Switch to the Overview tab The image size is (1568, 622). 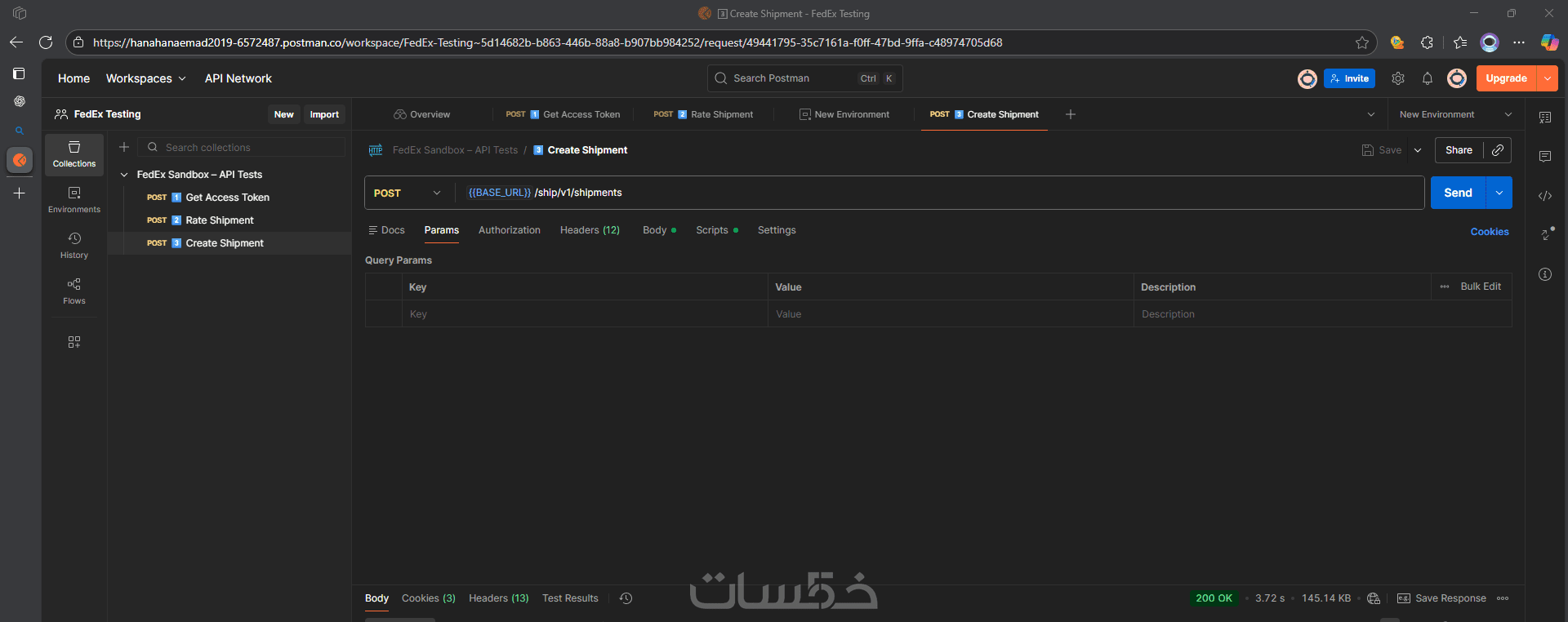(x=422, y=114)
